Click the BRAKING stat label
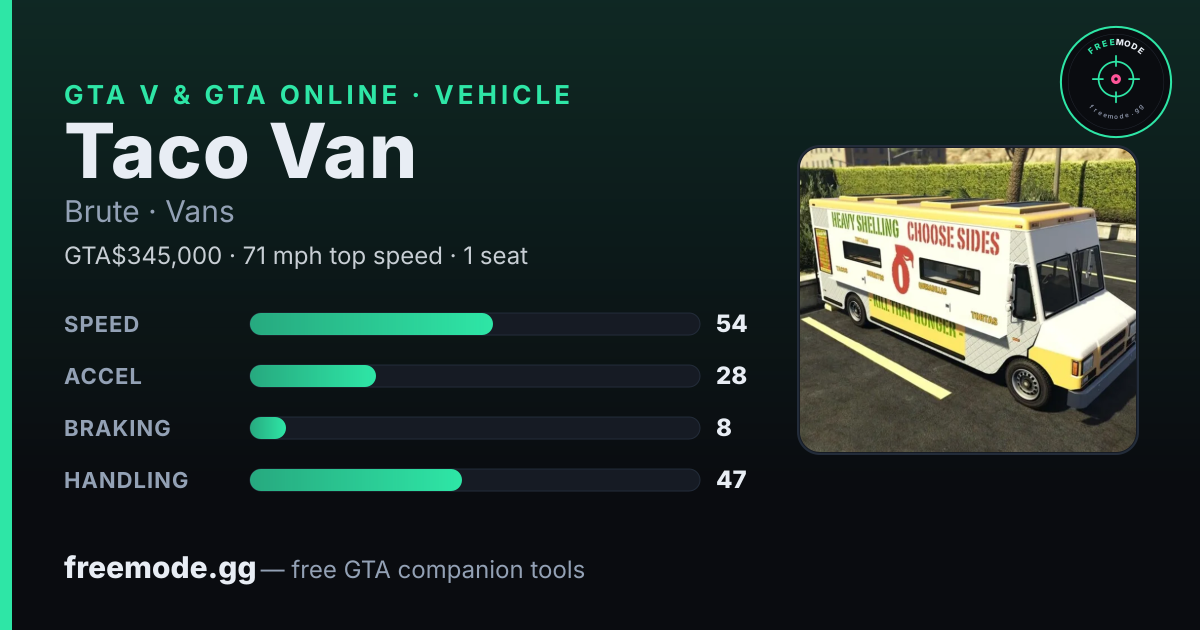The width and height of the screenshot is (1200, 630). point(117,428)
